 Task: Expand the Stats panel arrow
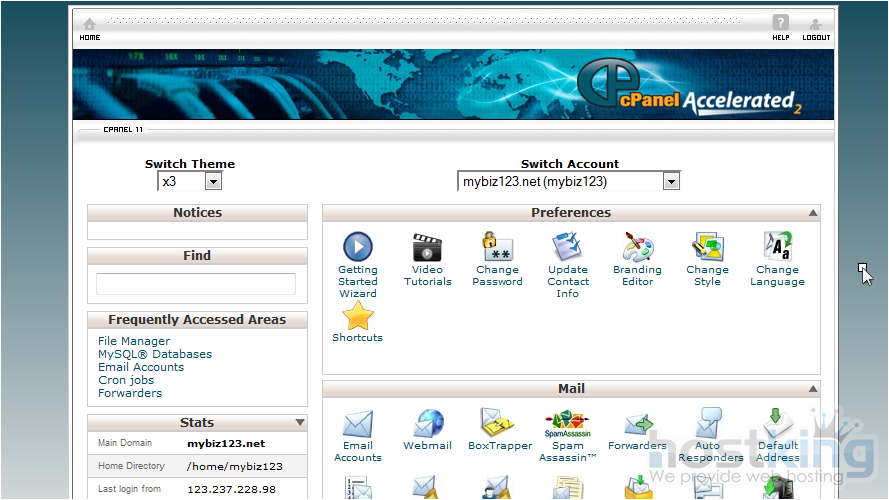pos(300,423)
